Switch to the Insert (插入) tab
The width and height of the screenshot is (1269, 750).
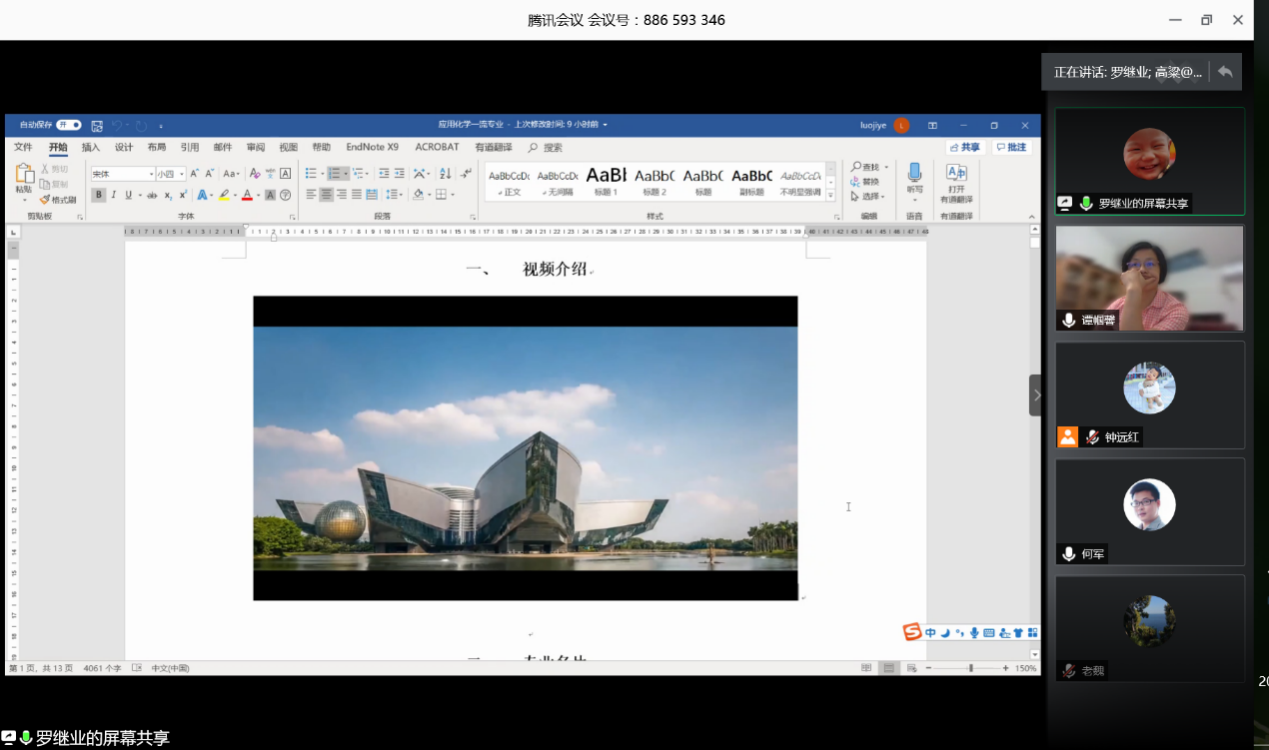point(91,147)
